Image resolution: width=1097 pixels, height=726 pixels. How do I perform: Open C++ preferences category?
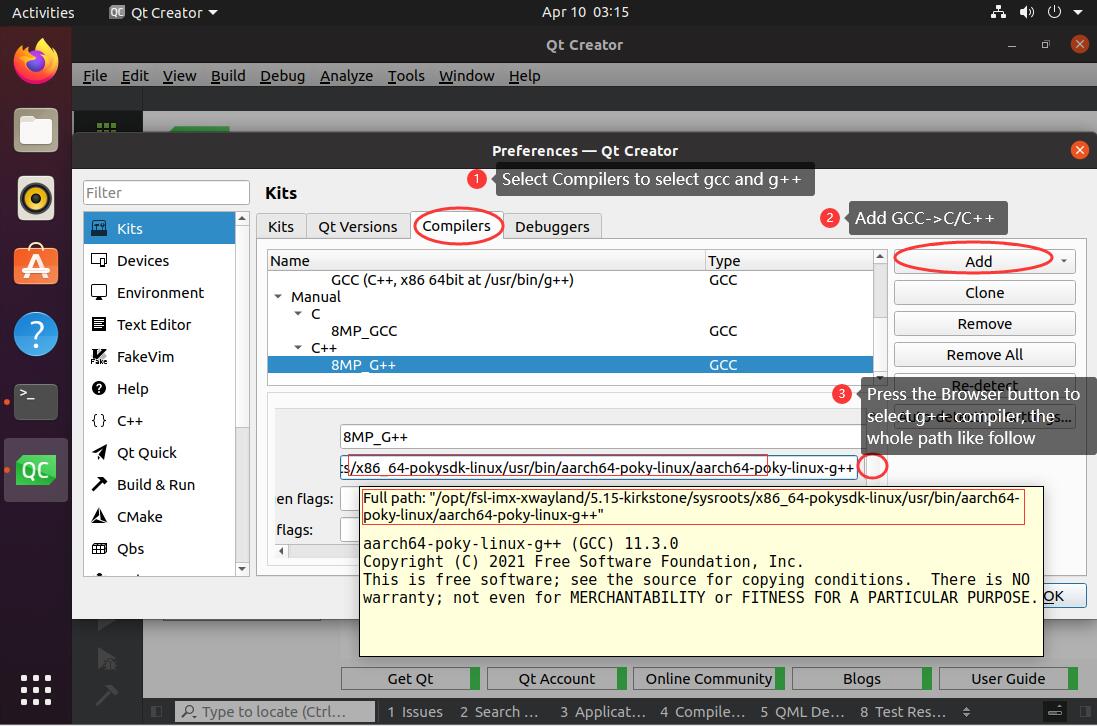pos(160,421)
